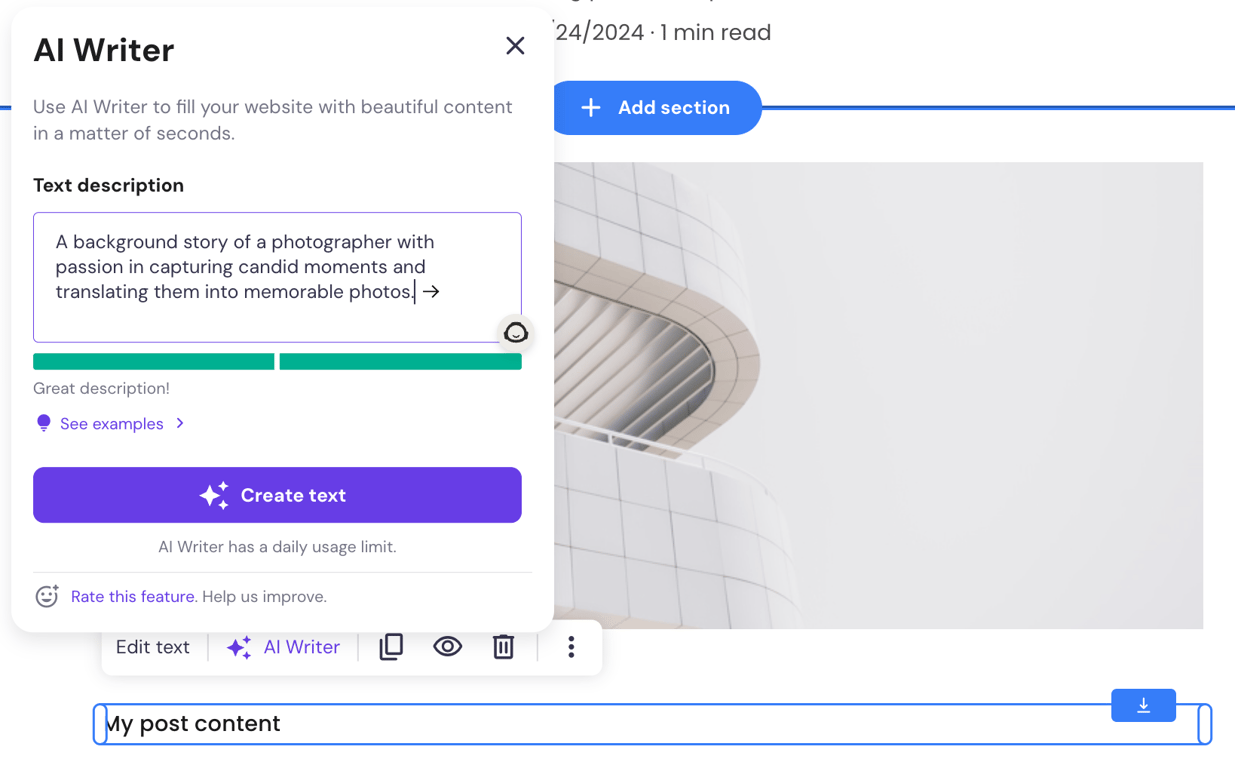Expand See examples with the chevron
The height and width of the screenshot is (768, 1235).
[180, 423]
